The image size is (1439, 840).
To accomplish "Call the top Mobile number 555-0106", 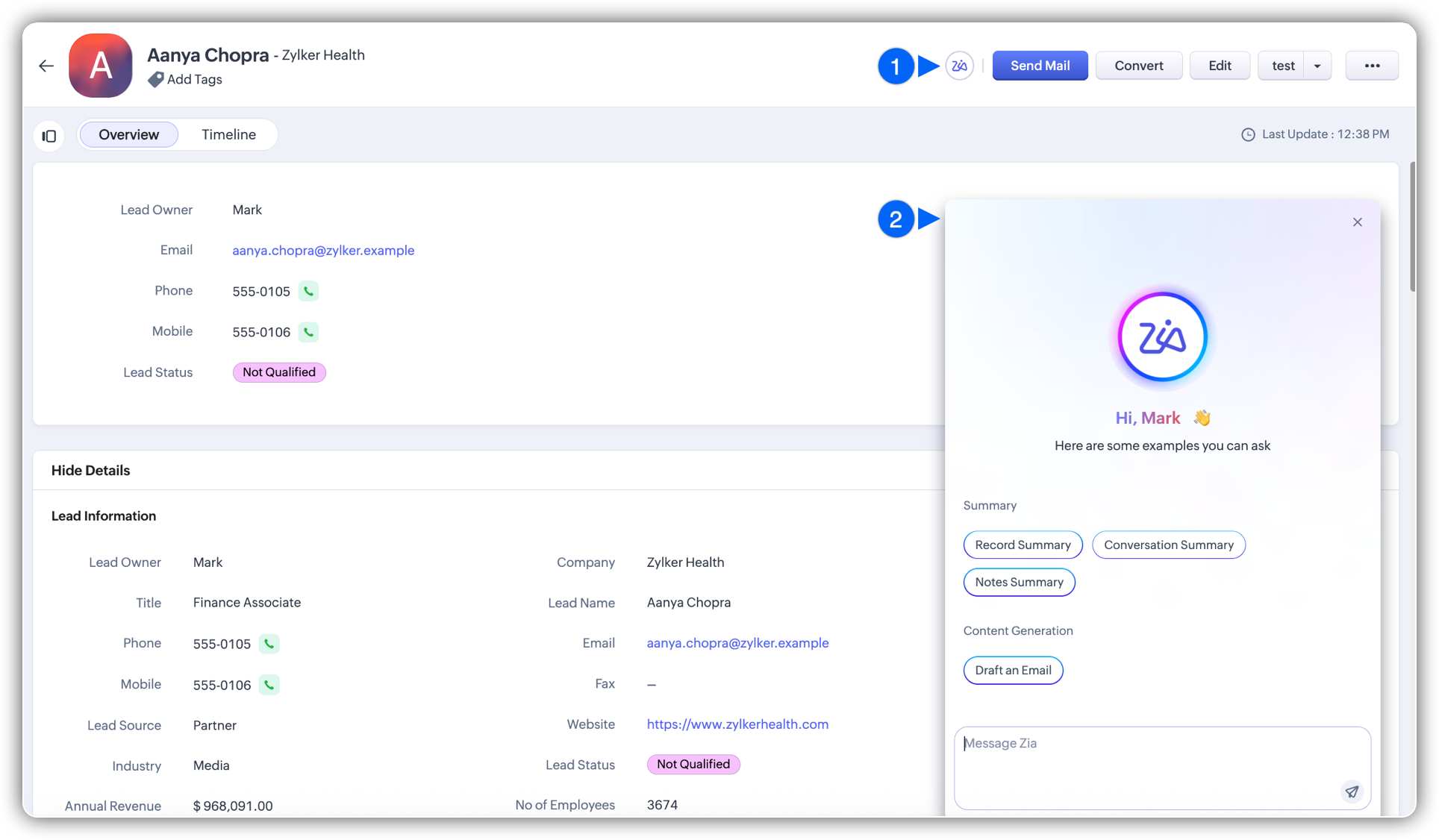I will click(x=308, y=332).
